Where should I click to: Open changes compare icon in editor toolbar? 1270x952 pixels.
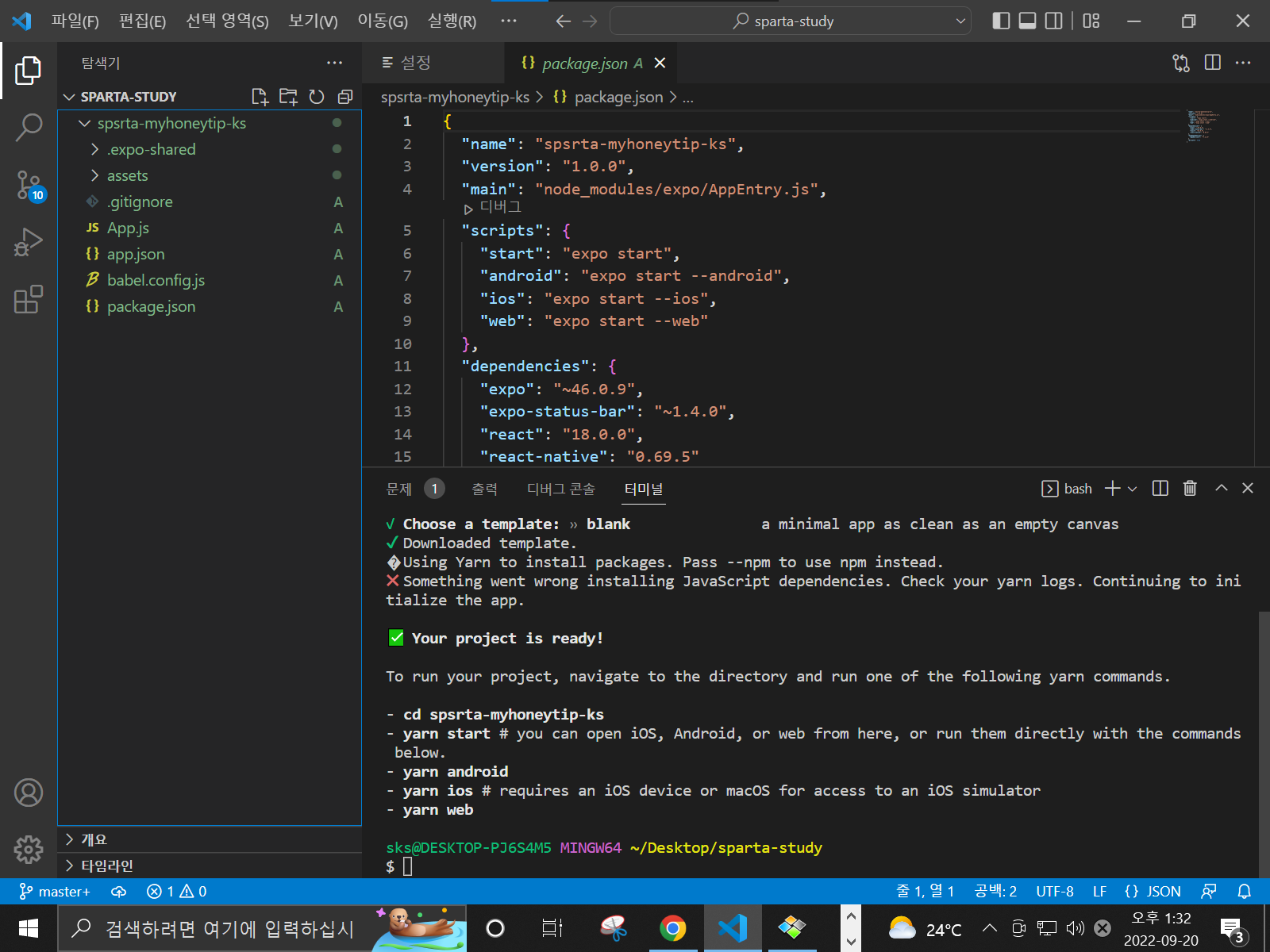pyautogui.click(x=1181, y=63)
